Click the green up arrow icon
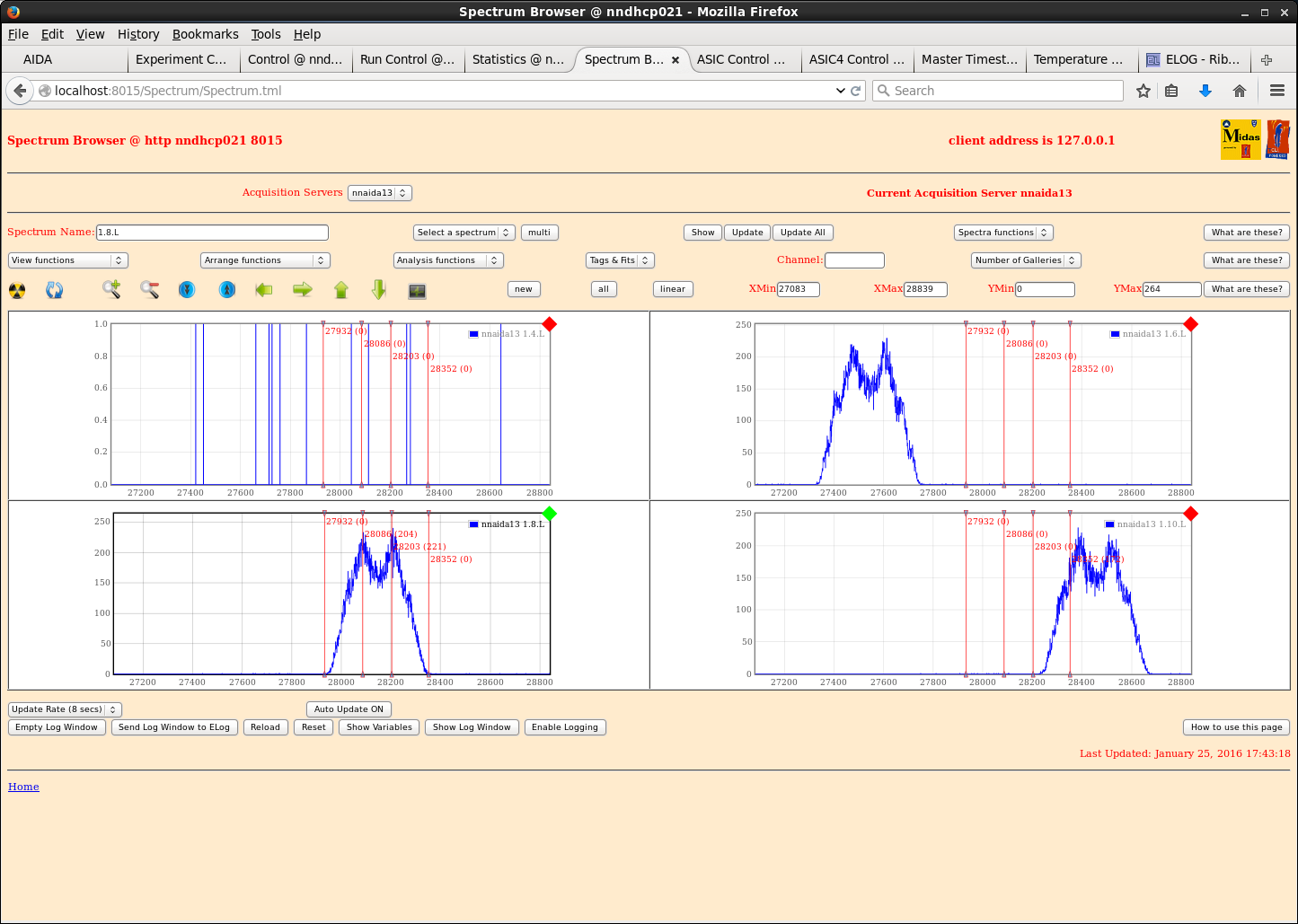 click(x=341, y=289)
